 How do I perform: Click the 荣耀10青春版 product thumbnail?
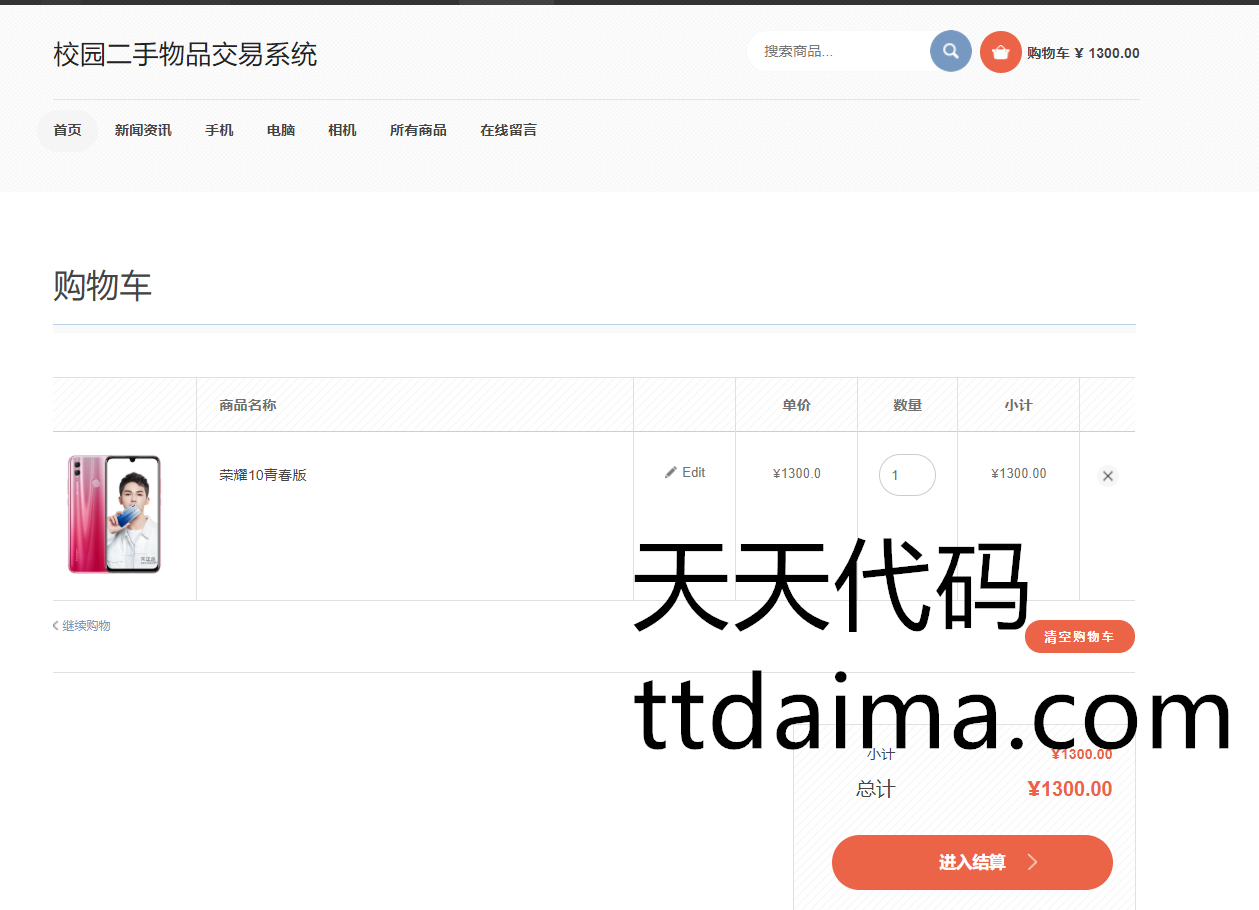click(x=114, y=514)
